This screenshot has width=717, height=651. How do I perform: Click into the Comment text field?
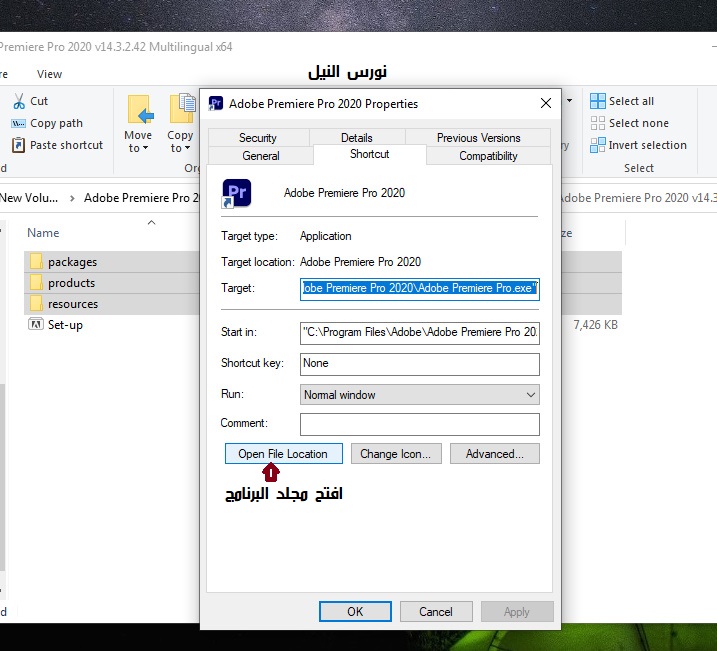pos(419,424)
